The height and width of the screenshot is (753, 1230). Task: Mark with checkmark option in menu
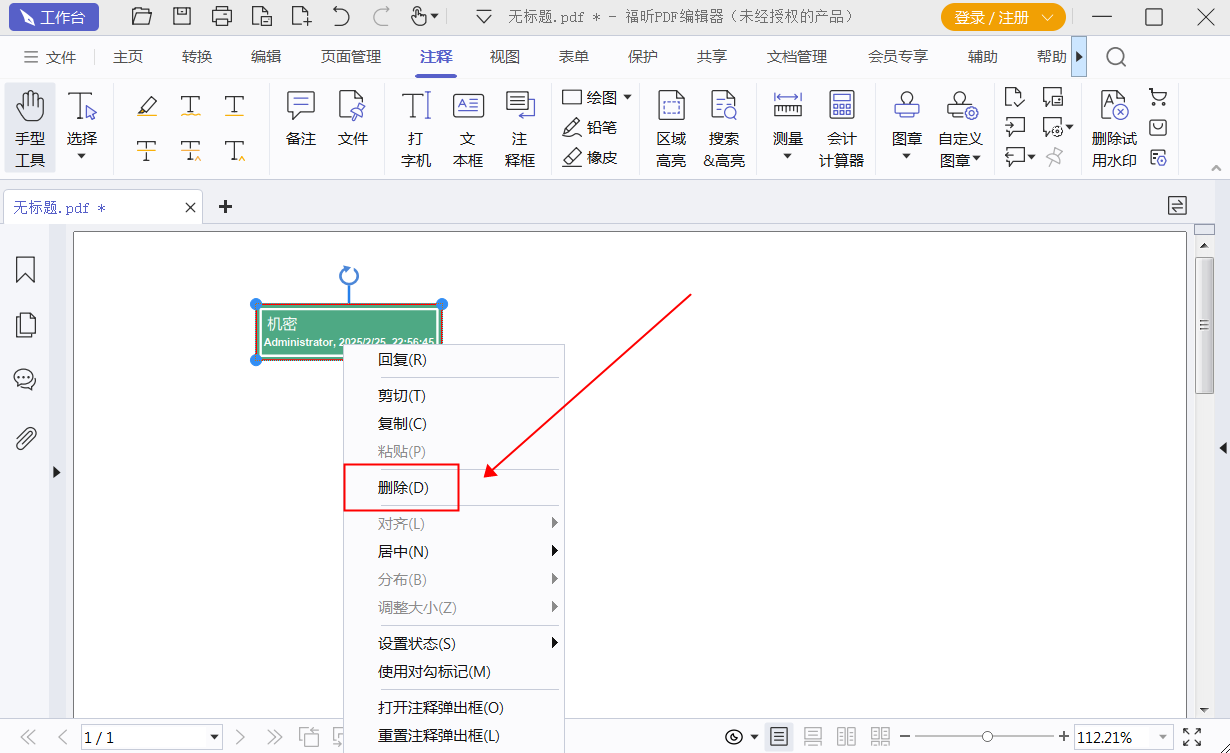point(434,672)
